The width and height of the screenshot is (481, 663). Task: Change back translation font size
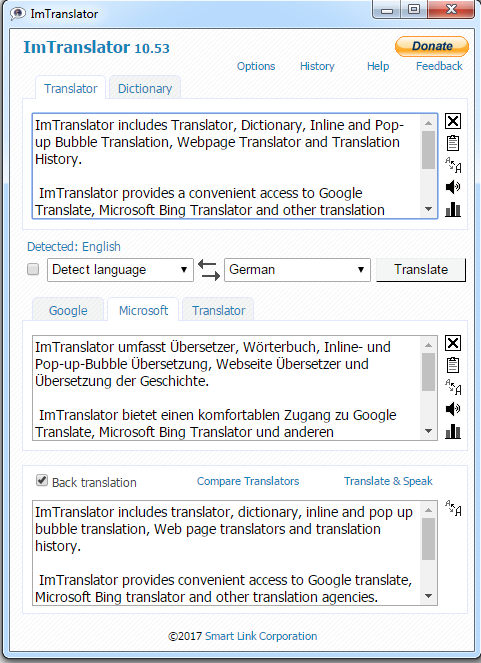453,508
